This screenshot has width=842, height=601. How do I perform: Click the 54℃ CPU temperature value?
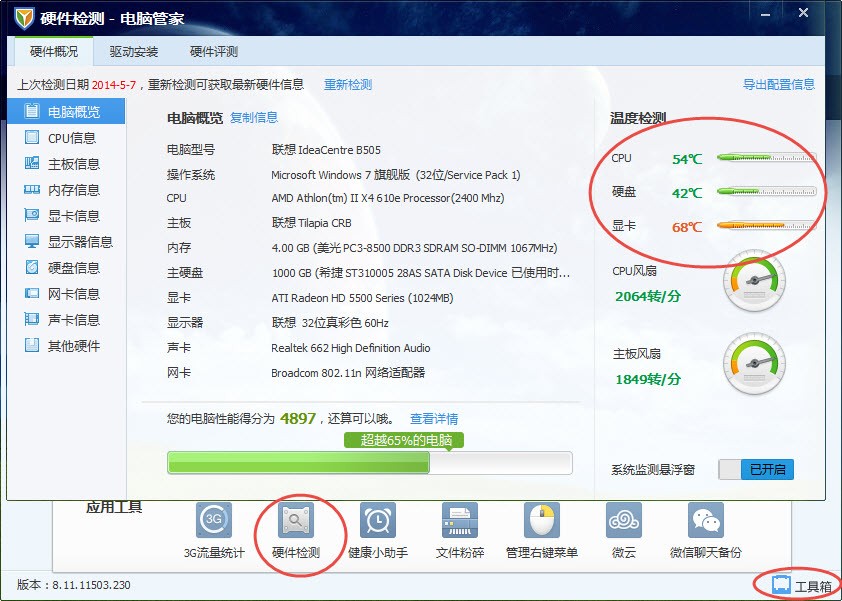(687, 159)
